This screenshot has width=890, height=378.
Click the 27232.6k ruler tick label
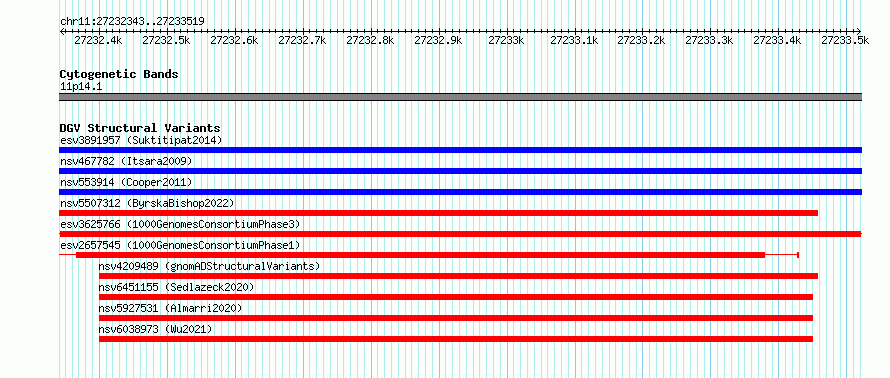234,40
